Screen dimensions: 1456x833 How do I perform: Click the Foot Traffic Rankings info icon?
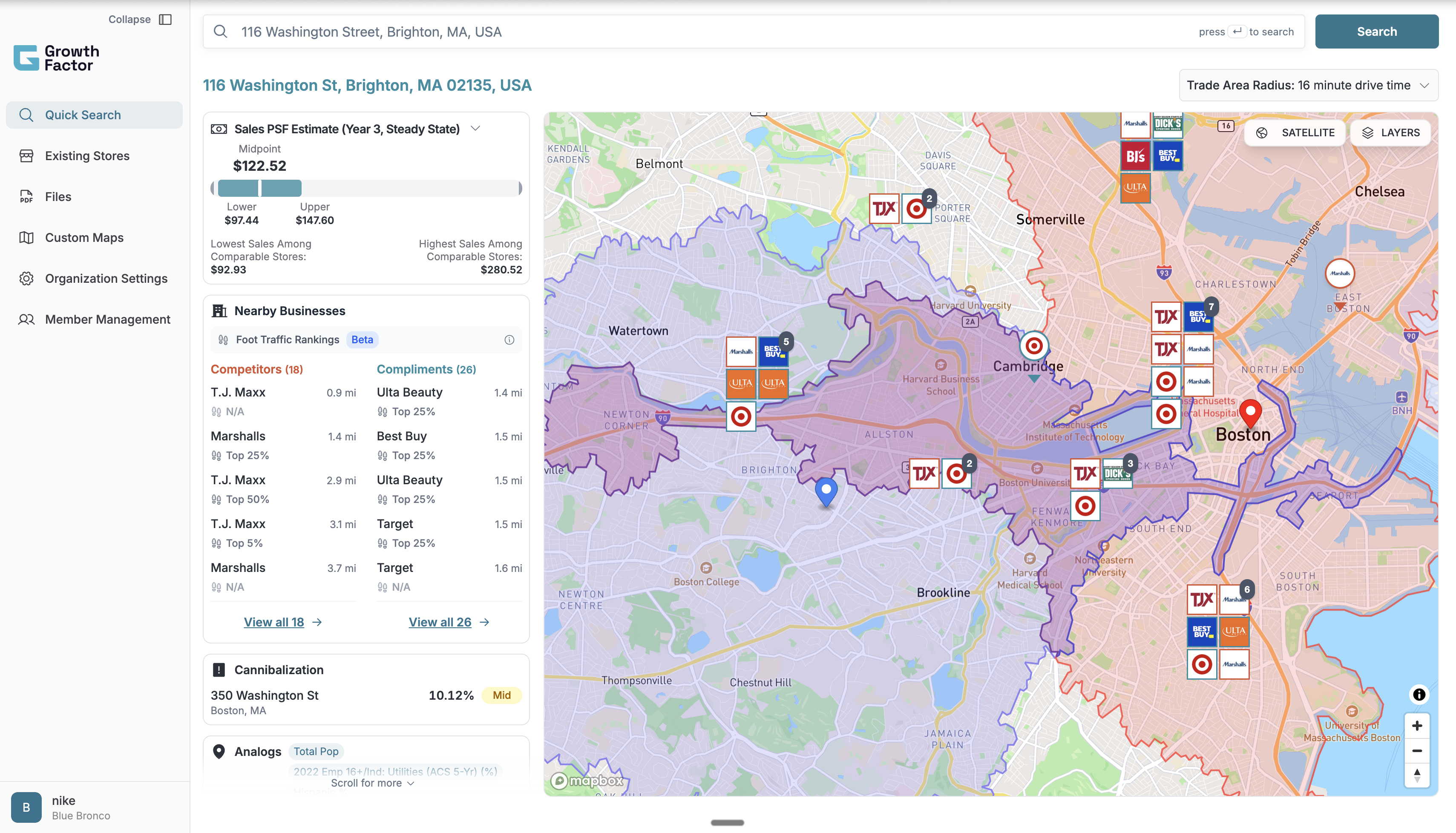[509, 340]
